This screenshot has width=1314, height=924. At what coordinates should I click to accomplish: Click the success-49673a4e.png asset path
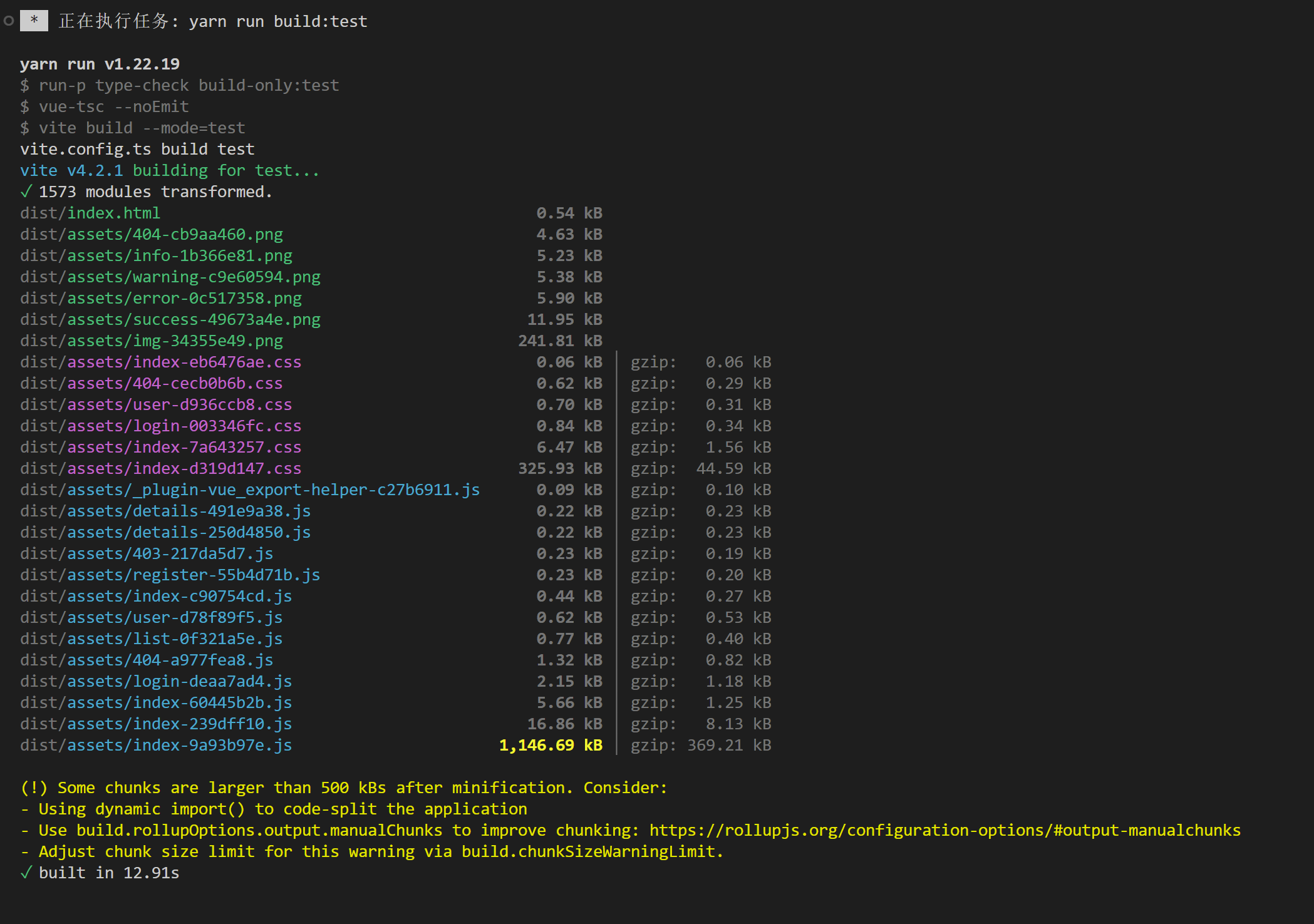(x=170, y=319)
